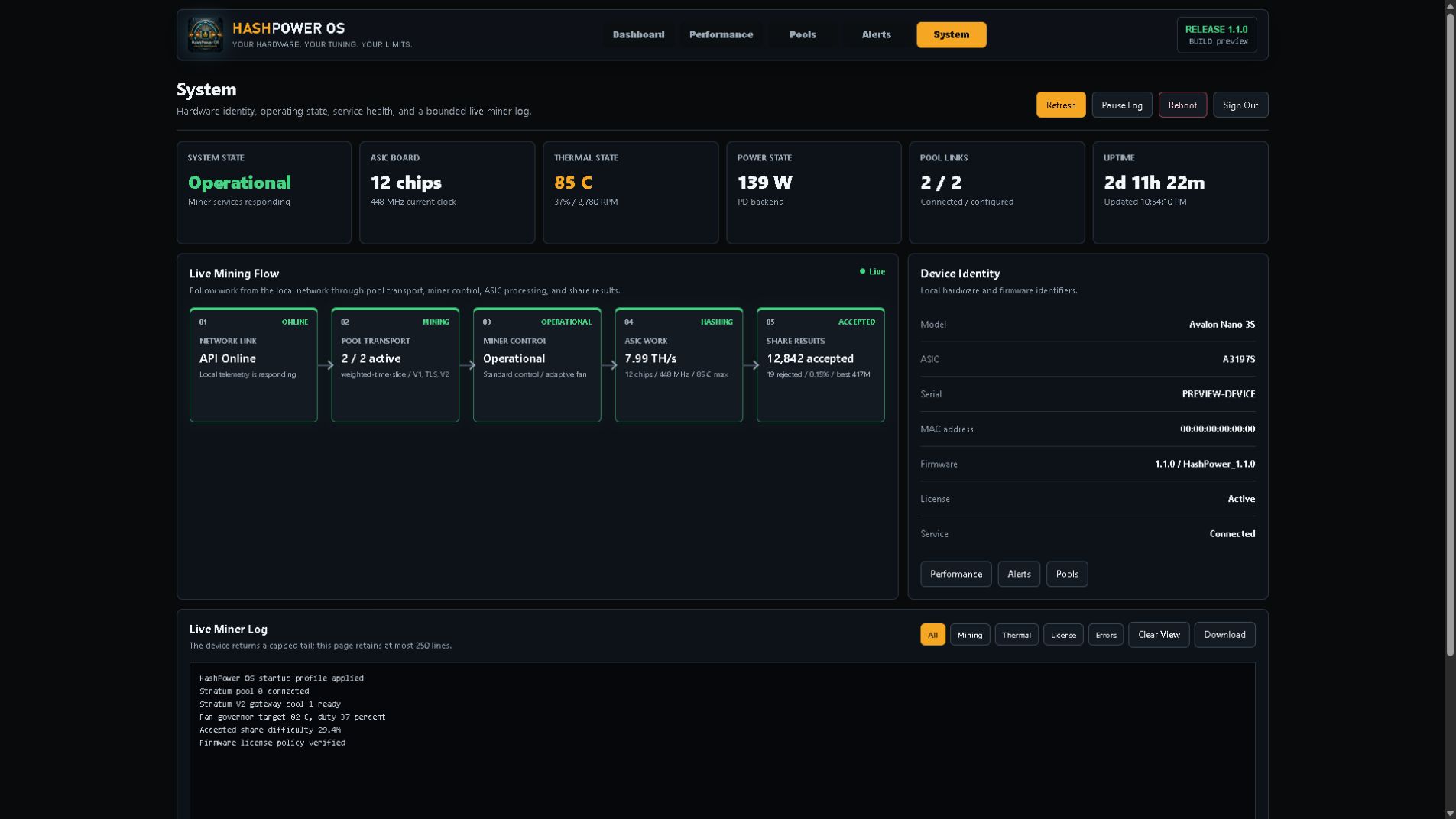The height and width of the screenshot is (819, 1456).
Task: Open the Performance shortcut in Device Identity
Action: (x=955, y=575)
